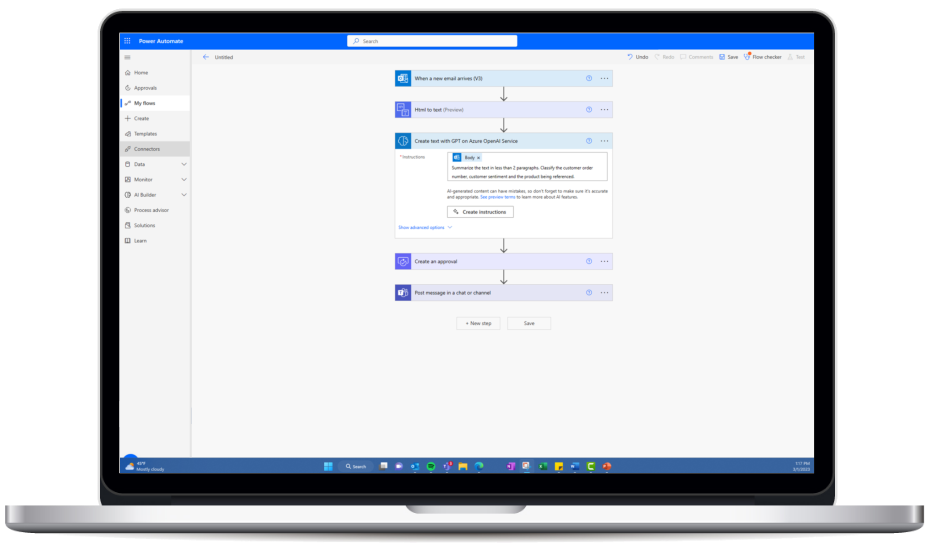Expand the 'When a new email arrives (V3)' card
This screenshot has height=553, width=935.
[503, 78]
